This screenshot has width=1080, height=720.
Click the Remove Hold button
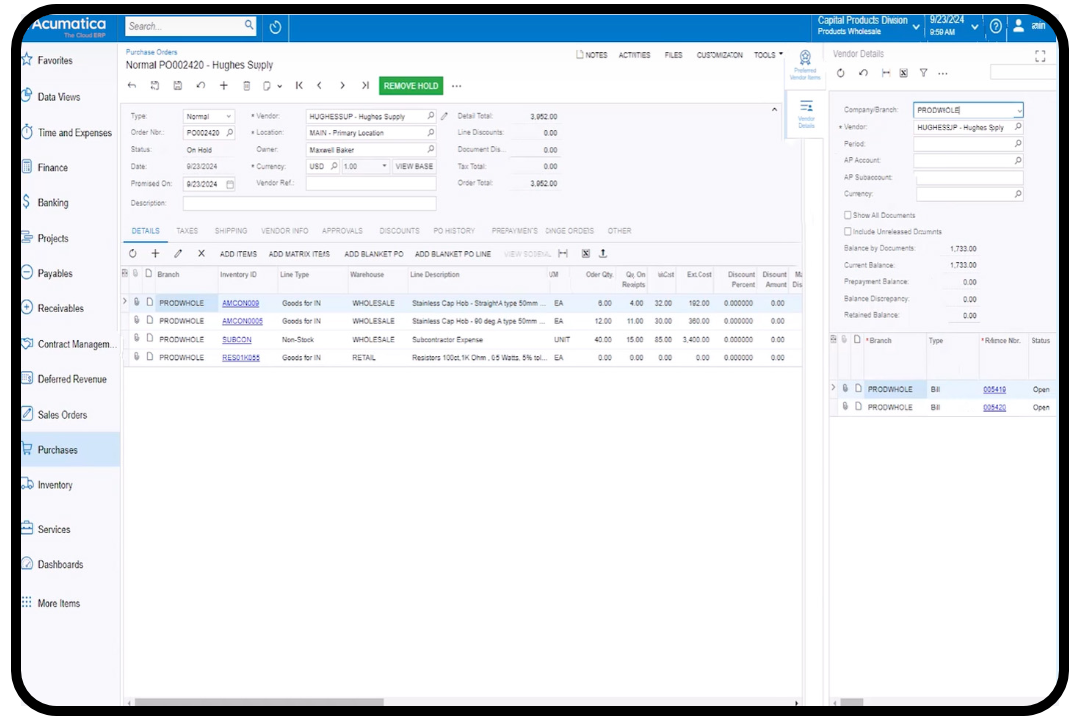[411, 86]
